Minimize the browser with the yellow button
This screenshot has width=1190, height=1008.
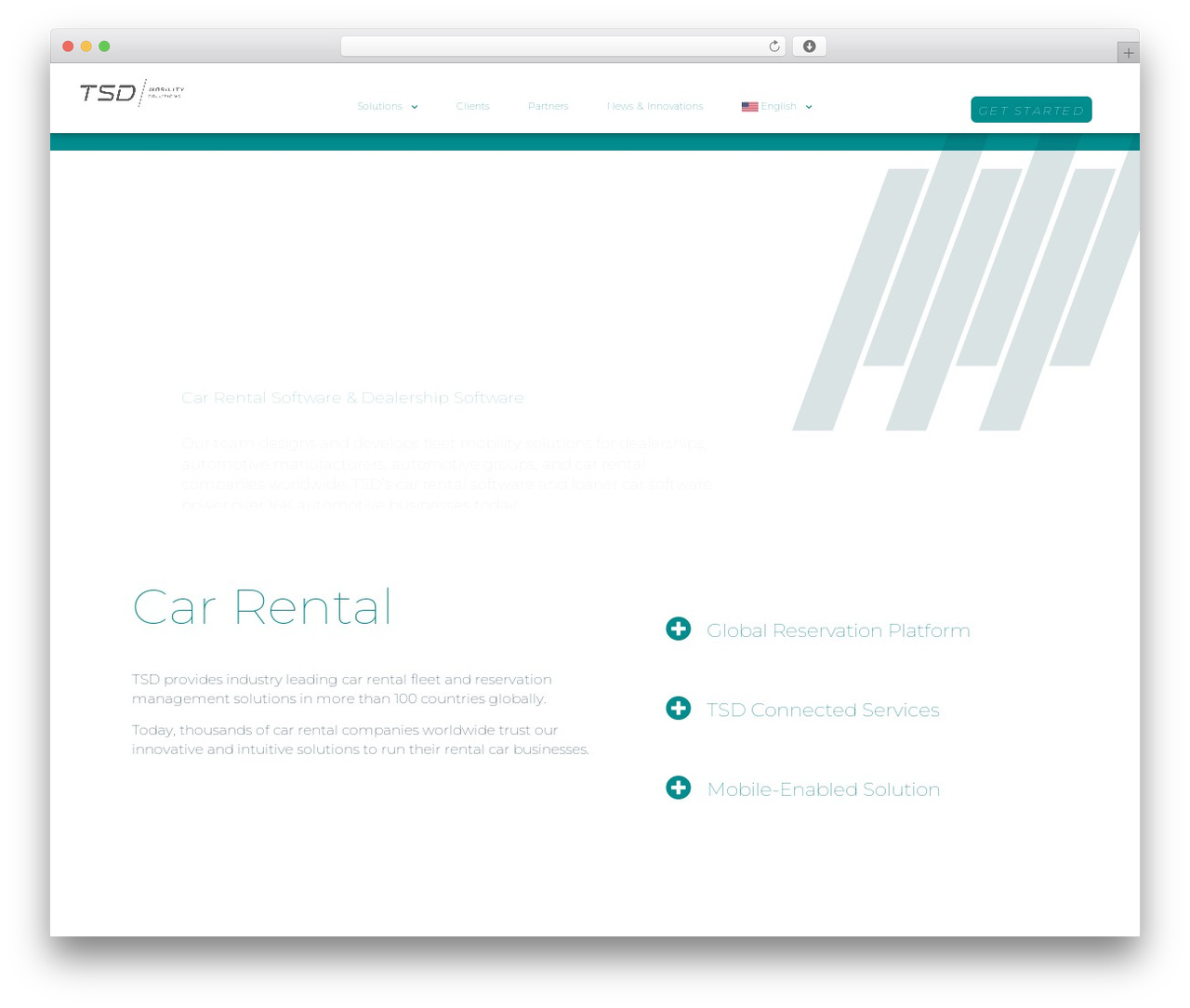click(x=86, y=46)
